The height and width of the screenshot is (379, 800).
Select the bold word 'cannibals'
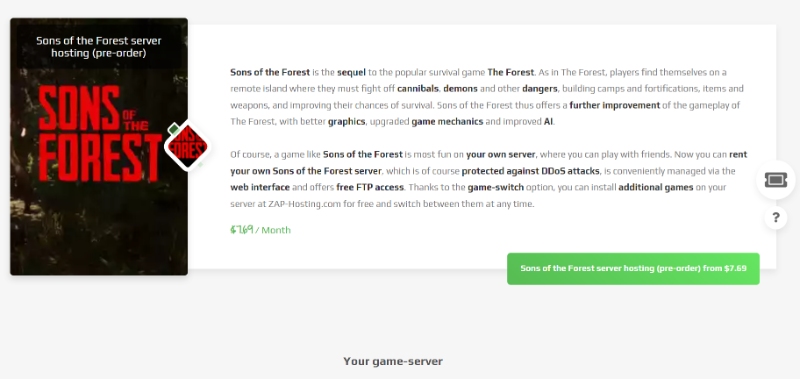point(418,89)
